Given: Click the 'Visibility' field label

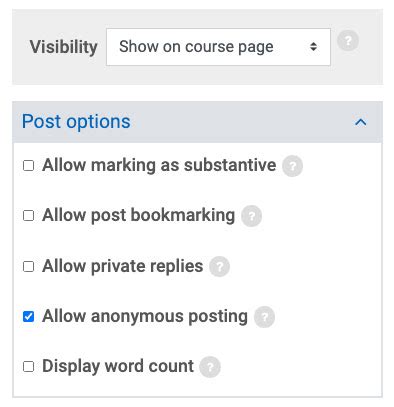Looking at the screenshot, I should click(63, 47).
